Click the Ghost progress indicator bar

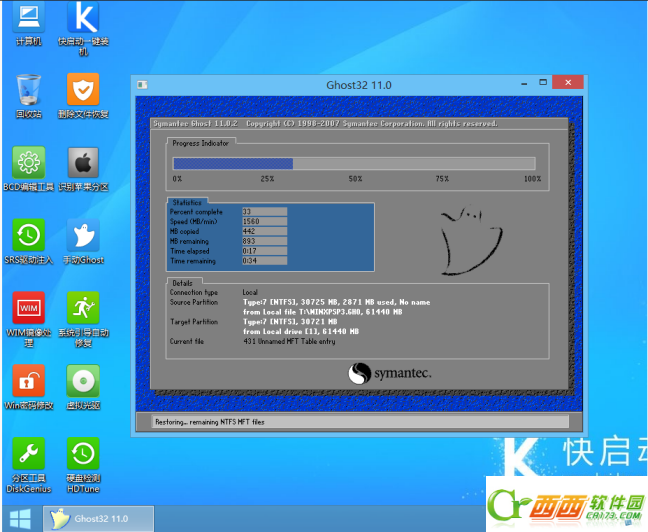(354, 163)
